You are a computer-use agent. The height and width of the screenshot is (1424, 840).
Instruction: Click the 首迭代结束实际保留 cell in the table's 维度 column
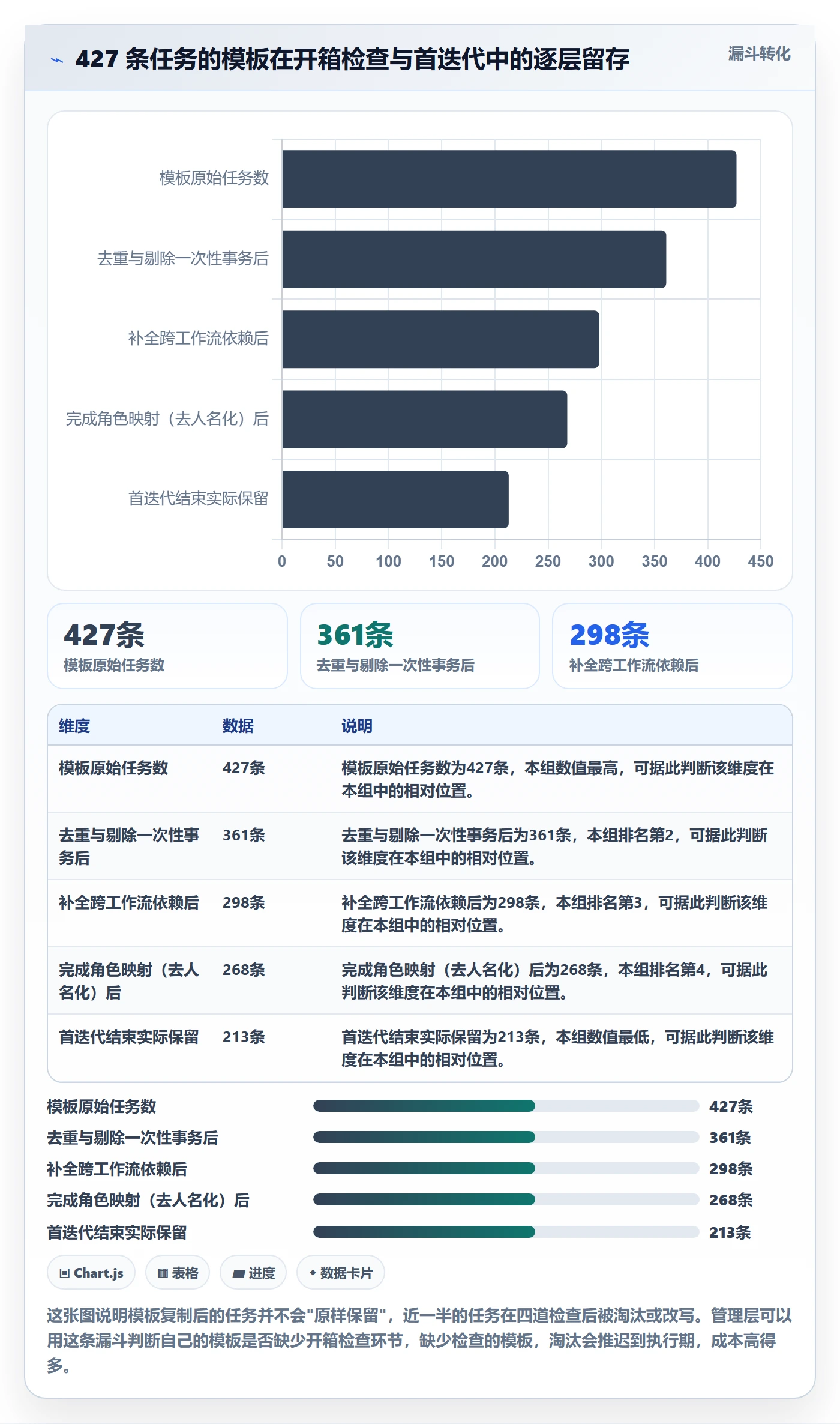[x=129, y=1037]
